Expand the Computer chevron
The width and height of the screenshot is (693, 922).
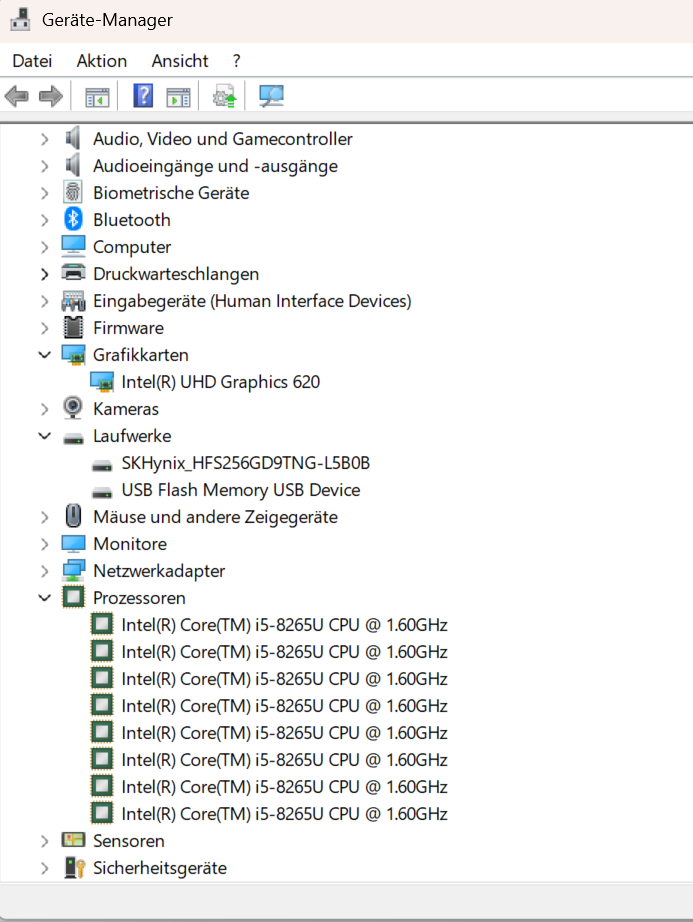pos(45,248)
